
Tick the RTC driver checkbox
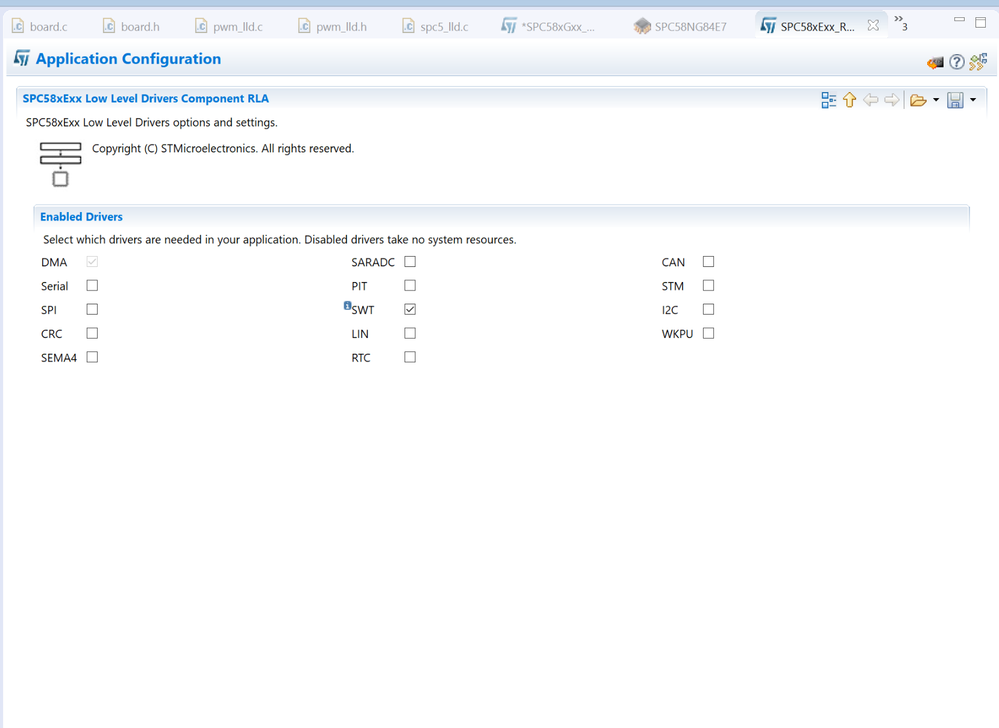[410, 357]
